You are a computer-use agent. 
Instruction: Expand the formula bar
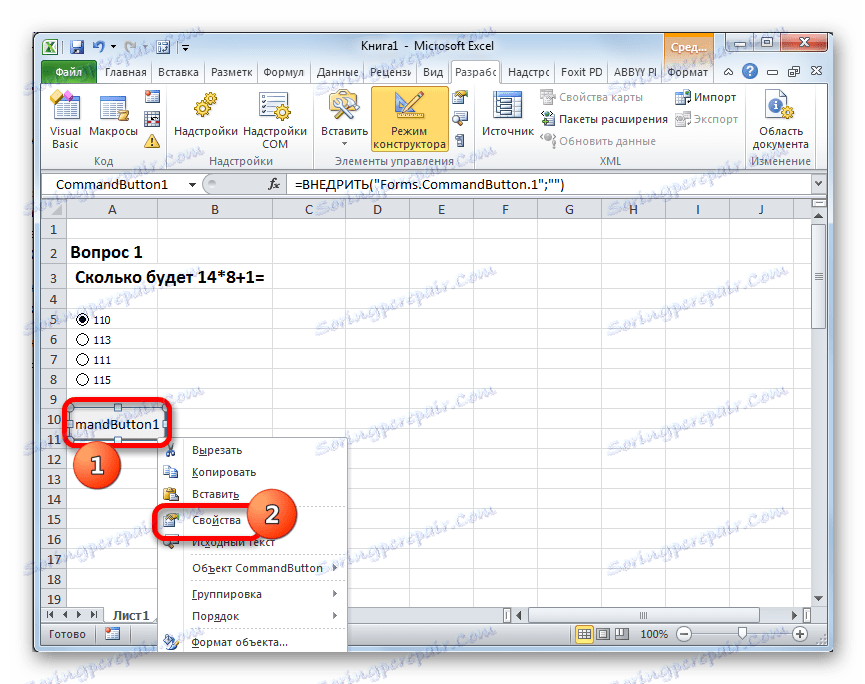coord(818,184)
